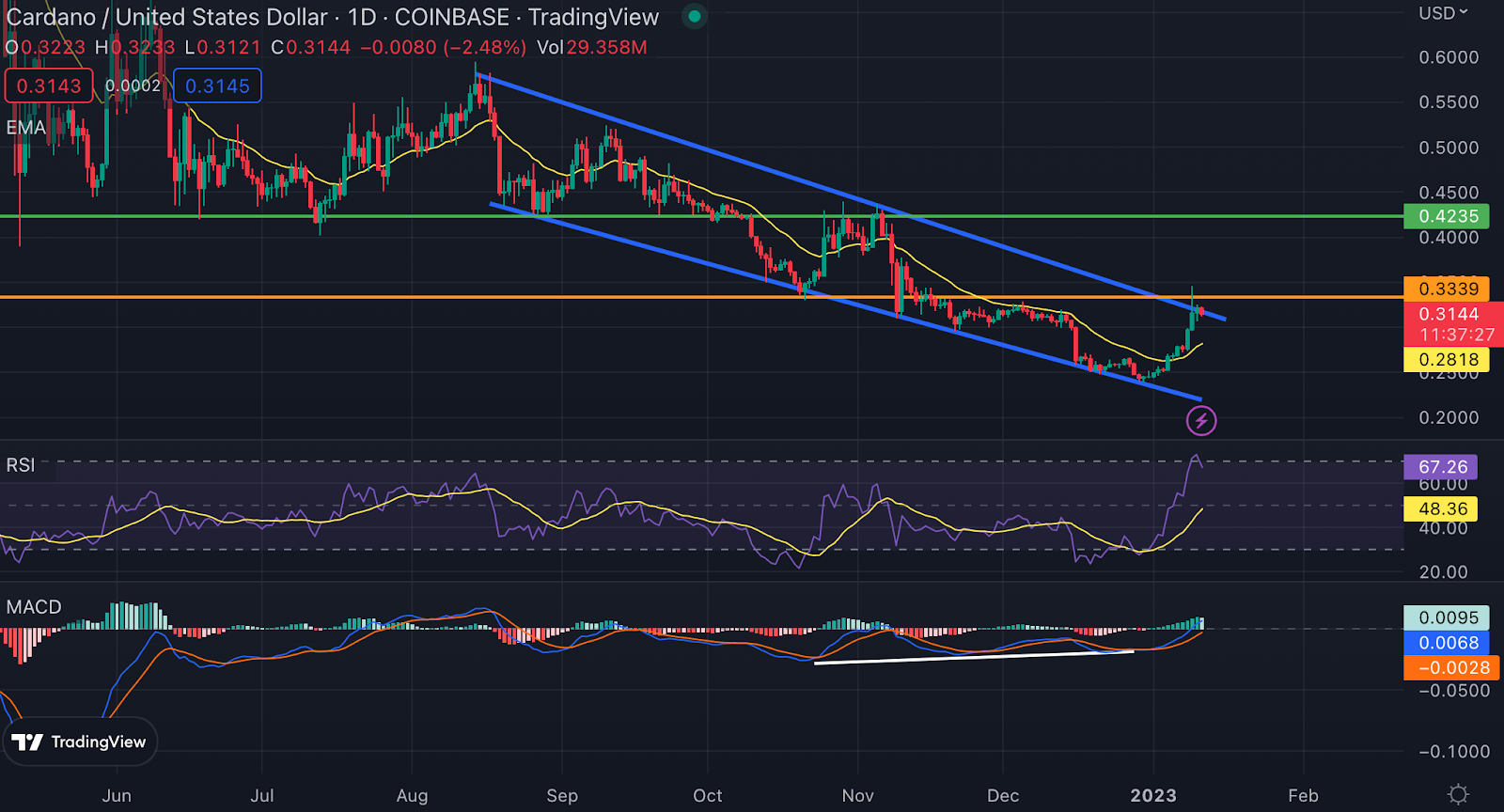
Task: Select the MACD indicator label
Action: tap(34, 607)
